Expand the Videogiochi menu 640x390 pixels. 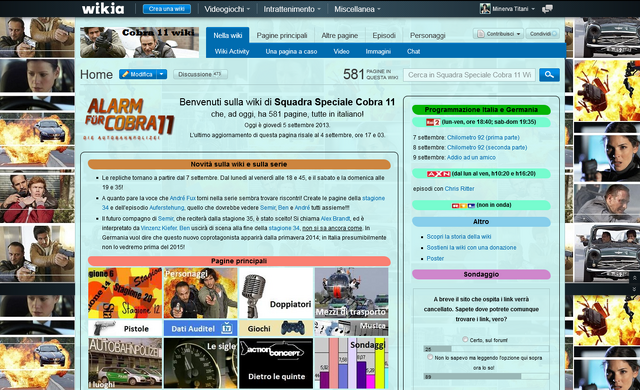pyautogui.click(x=227, y=9)
